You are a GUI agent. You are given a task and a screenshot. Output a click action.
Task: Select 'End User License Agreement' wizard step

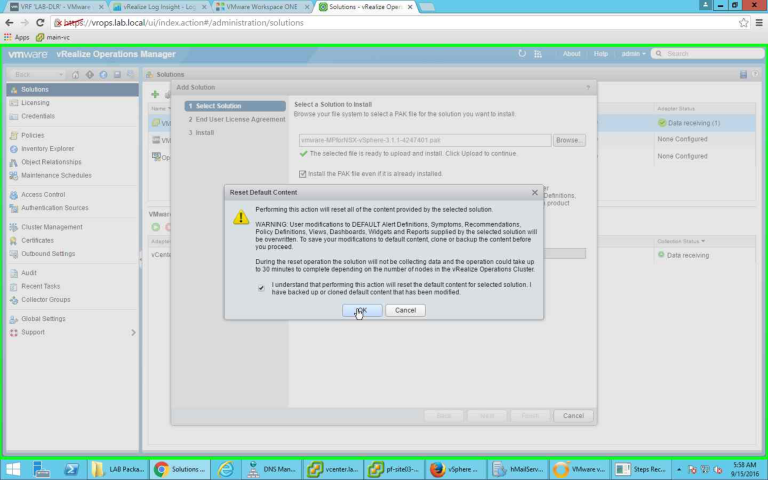pyautogui.click(x=235, y=119)
